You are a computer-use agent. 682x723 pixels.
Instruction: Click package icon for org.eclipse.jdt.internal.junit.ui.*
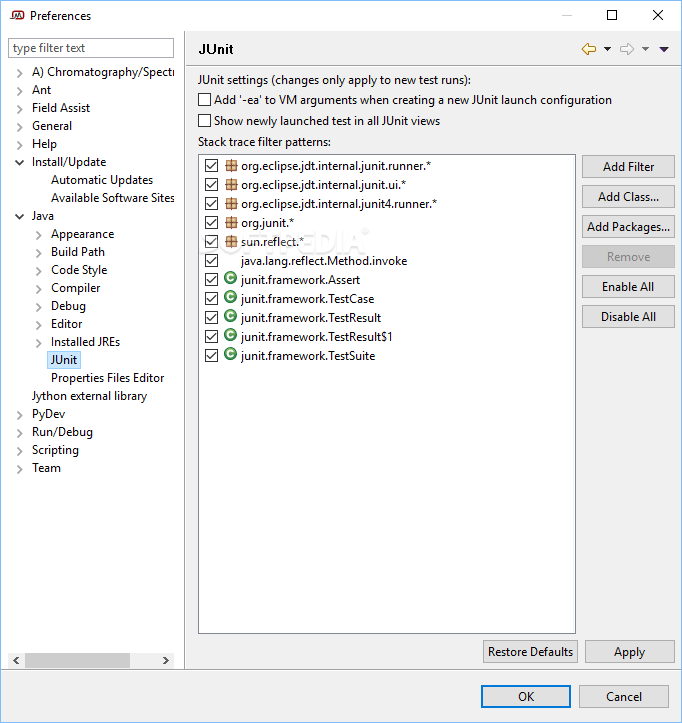(231, 184)
